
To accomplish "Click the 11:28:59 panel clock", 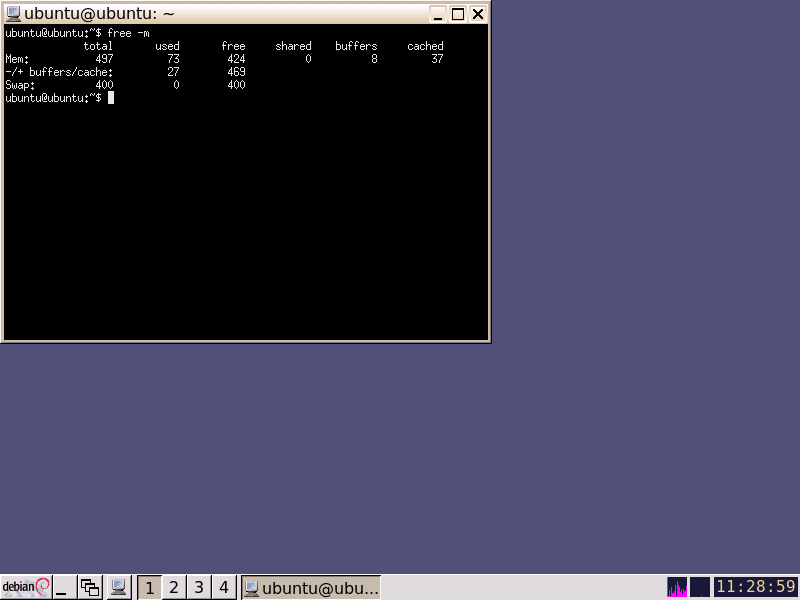I will pyautogui.click(x=756, y=587).
